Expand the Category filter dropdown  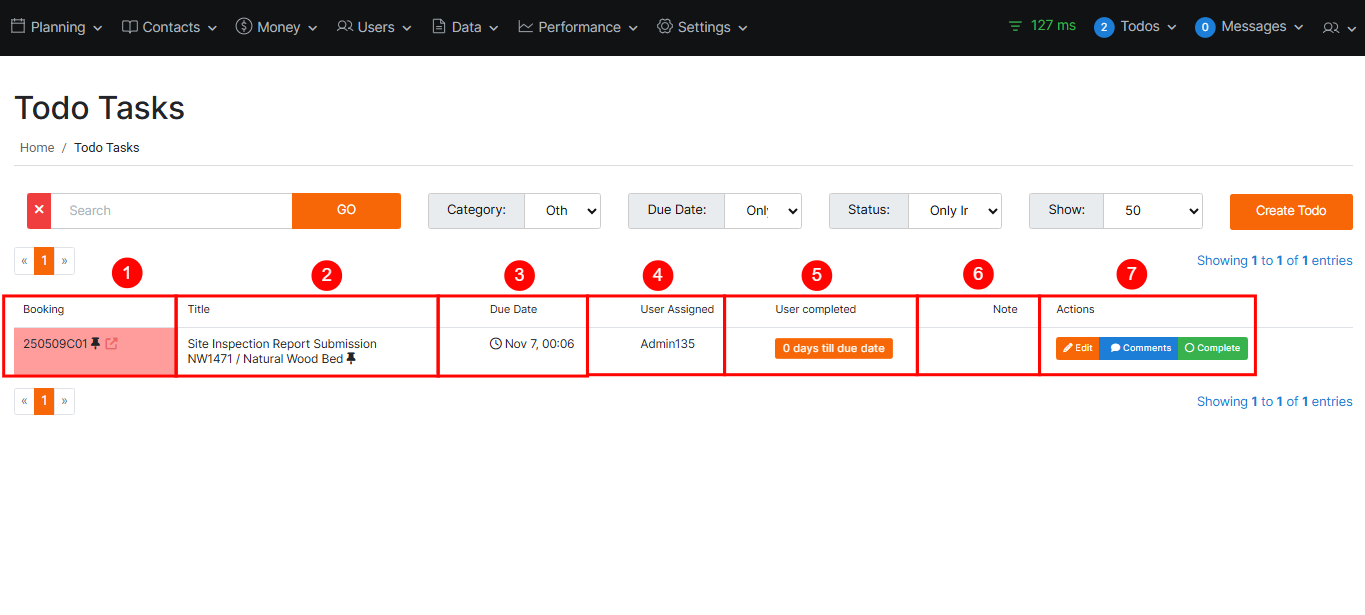tap(562, 211)
